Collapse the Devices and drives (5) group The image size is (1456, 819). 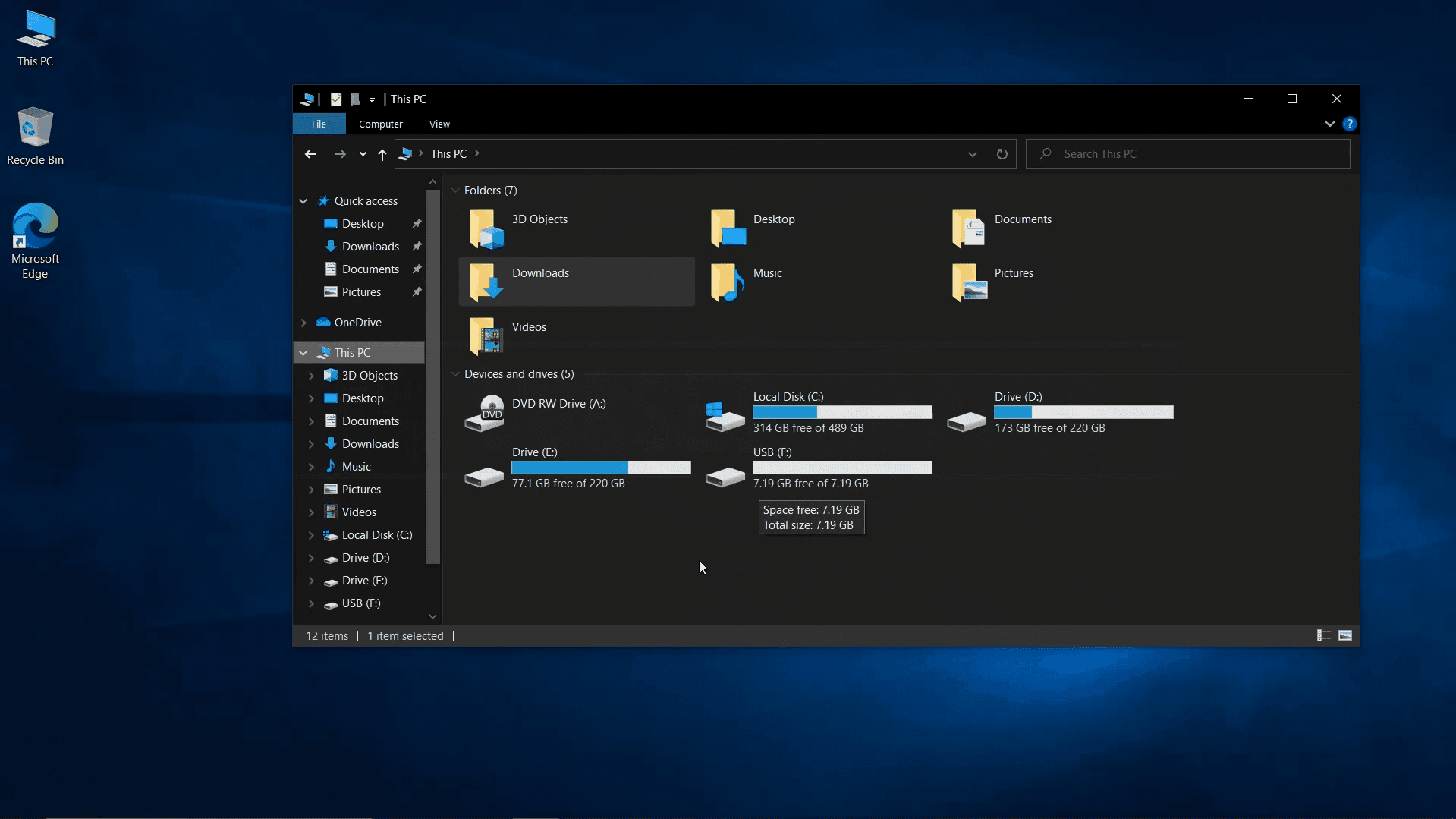point(455,374)
